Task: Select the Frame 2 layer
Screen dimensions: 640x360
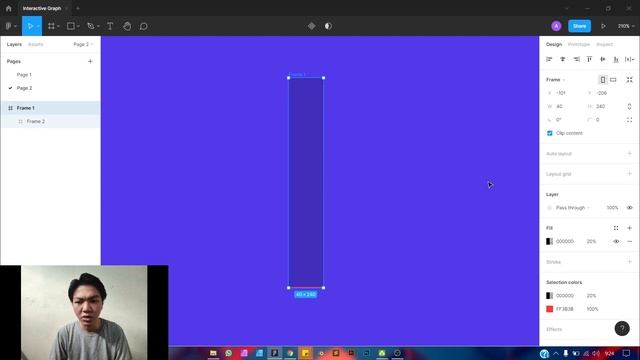Action: pos(51,122)
